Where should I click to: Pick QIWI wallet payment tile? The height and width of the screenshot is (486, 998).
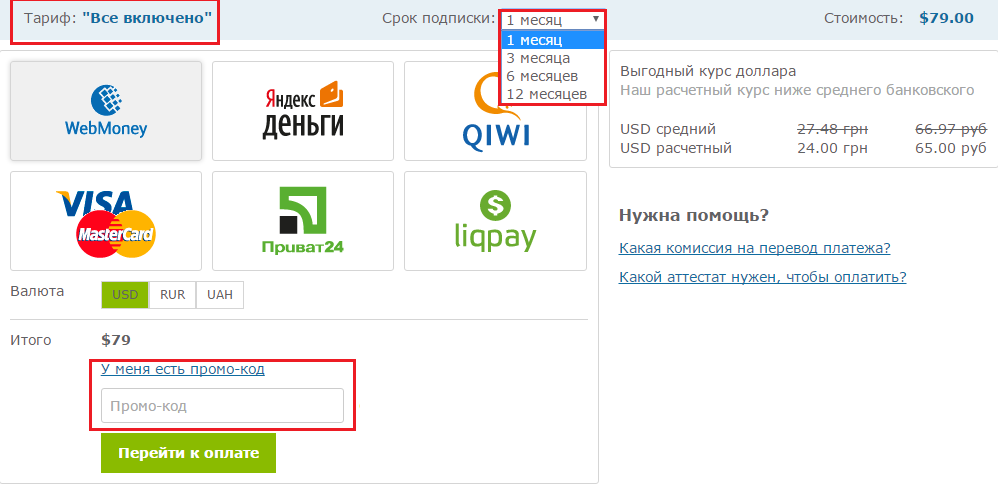[495, 111]
